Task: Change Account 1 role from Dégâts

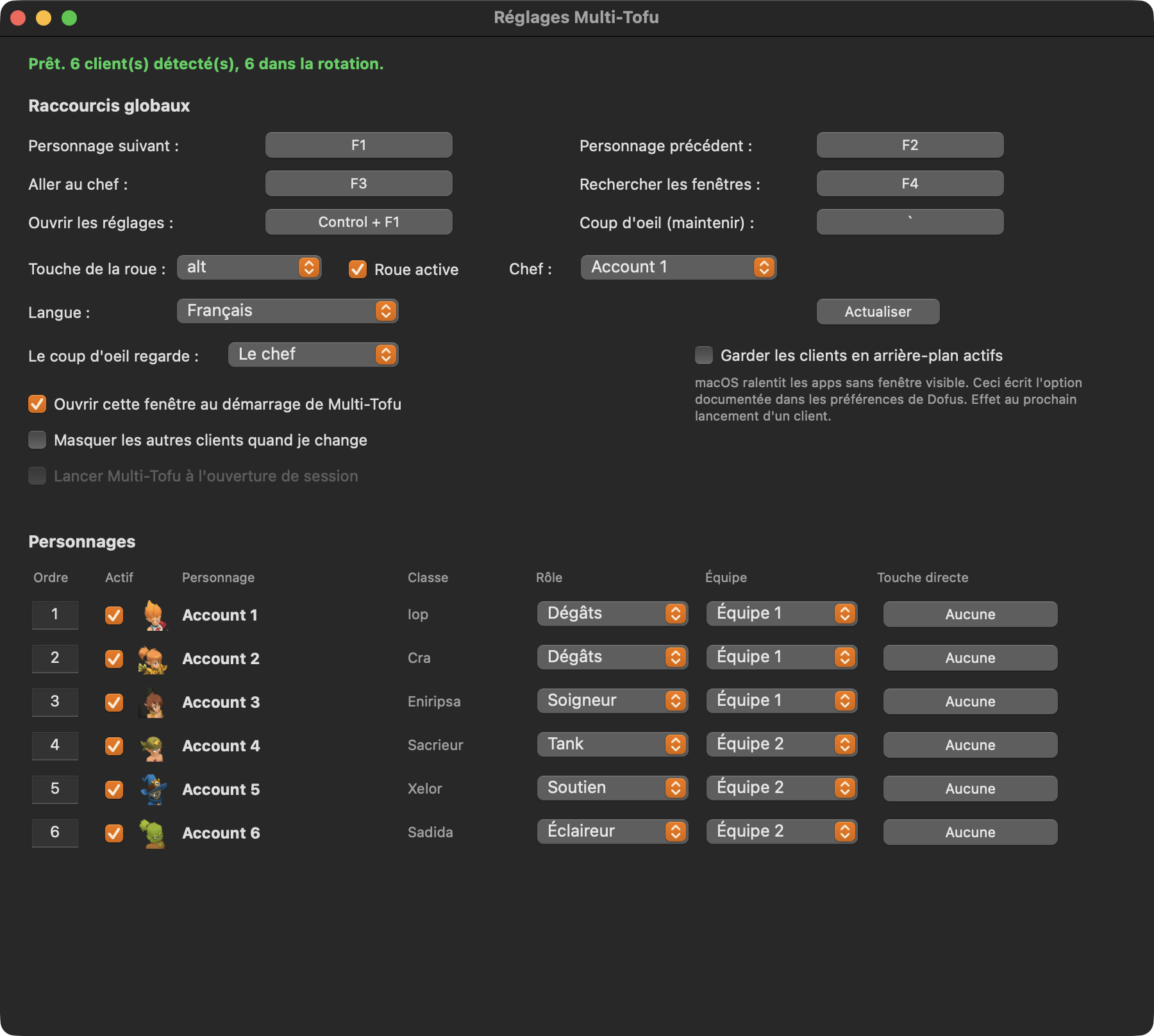Action: (x=612, y=614)
